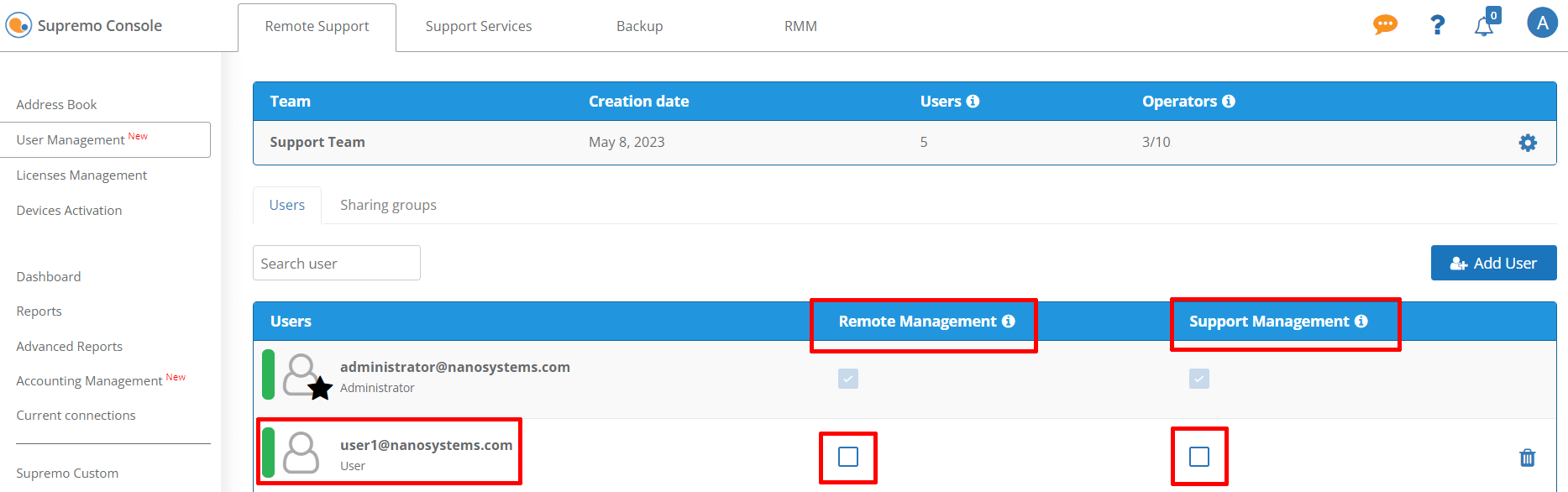Open the Dashboard page
This screenshot has width=1568, height=492.
pyautogui.click(x=49, y=277)
